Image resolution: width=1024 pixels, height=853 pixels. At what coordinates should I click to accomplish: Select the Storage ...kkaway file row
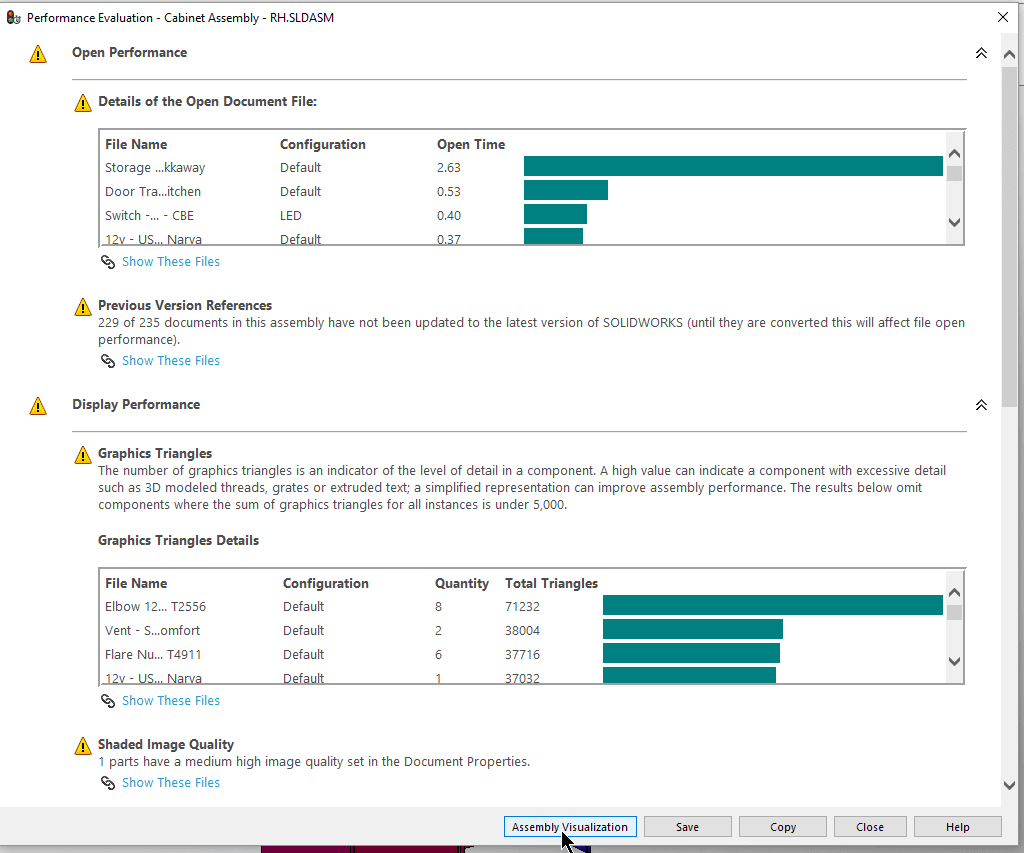coord(155,168)
